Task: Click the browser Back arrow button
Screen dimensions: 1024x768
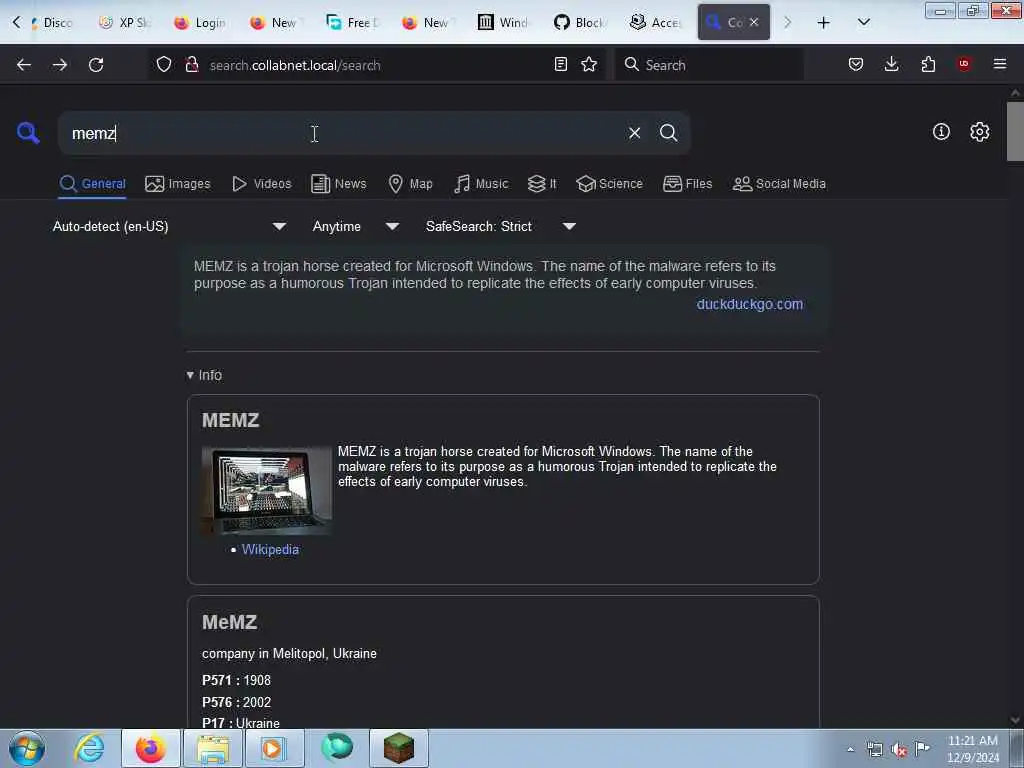Action: 24,65
